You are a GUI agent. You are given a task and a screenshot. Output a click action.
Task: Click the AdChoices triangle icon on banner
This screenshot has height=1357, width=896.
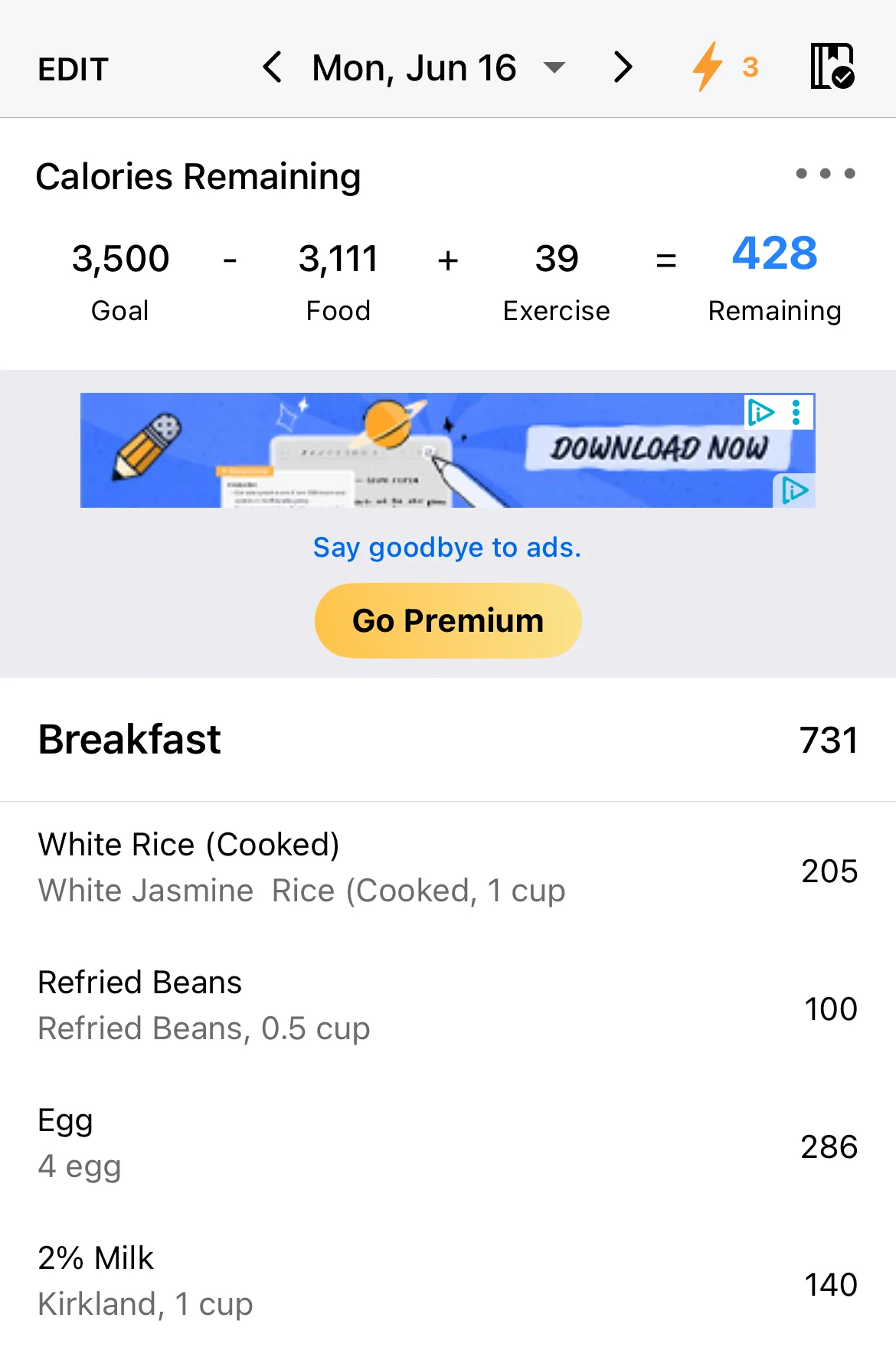point(761,412)
